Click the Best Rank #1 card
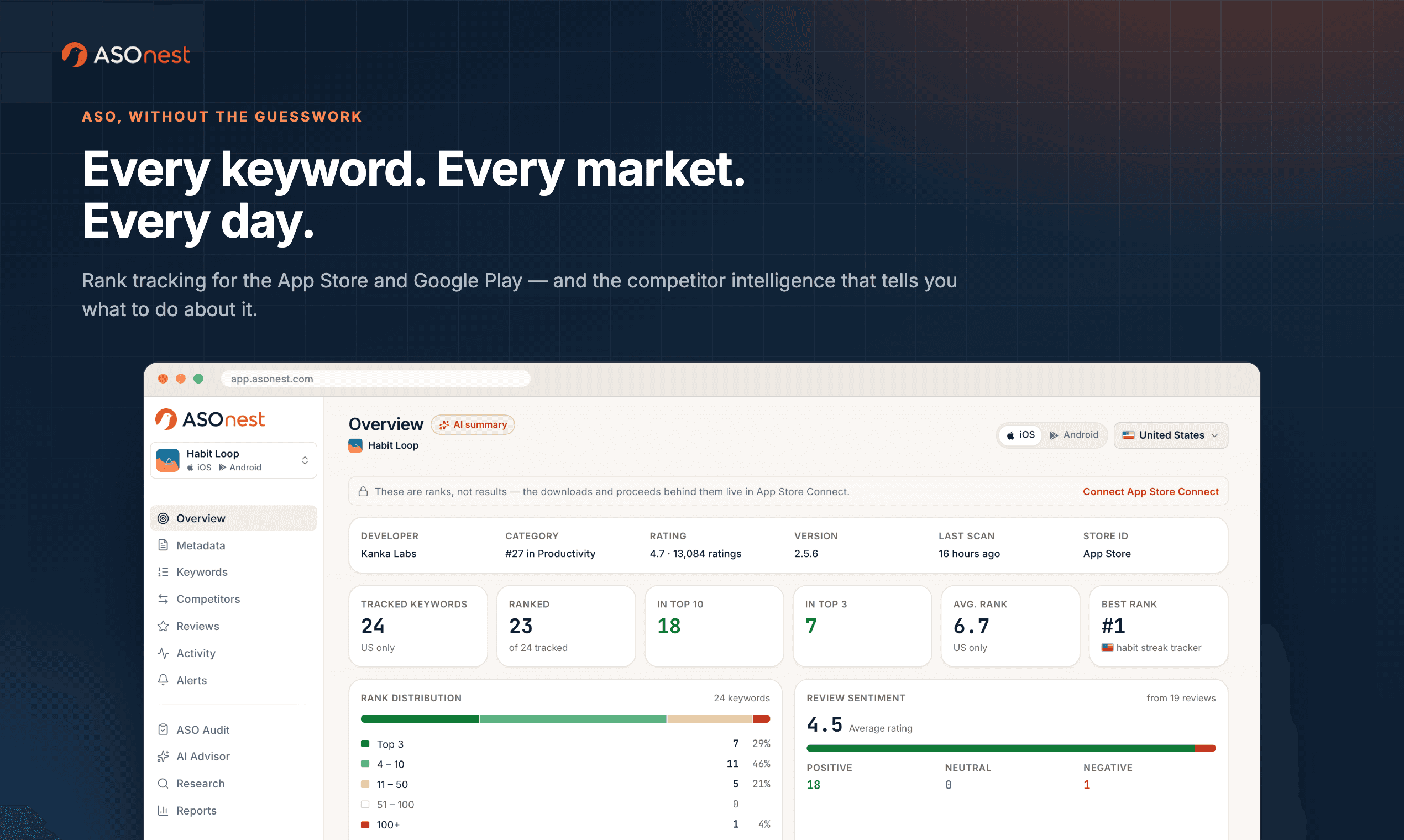Viewport: 1404px width, 840px height. pos(1159,626)
